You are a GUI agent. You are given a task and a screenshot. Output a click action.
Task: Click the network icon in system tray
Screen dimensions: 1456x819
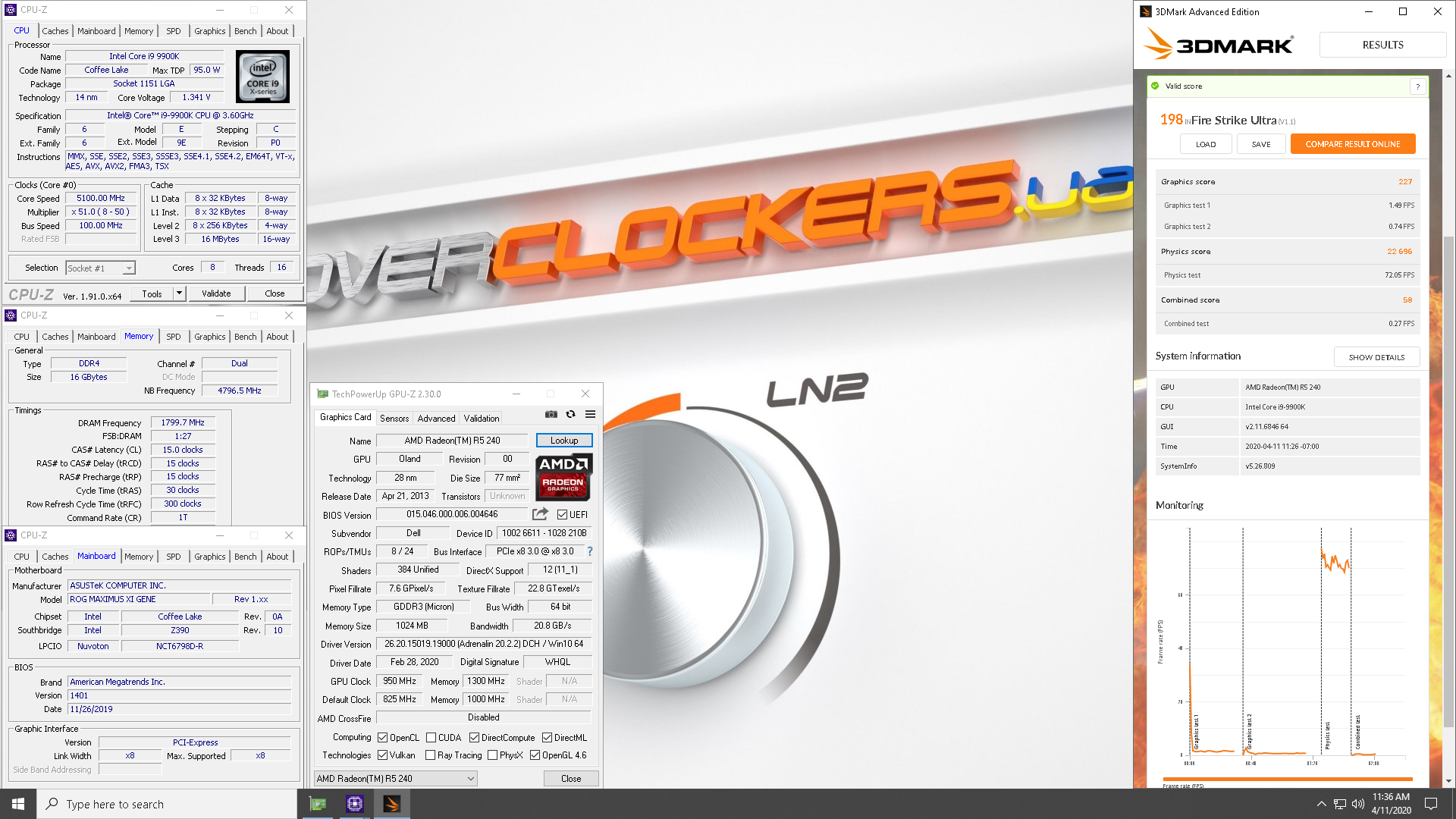(x=1339, y=804)
